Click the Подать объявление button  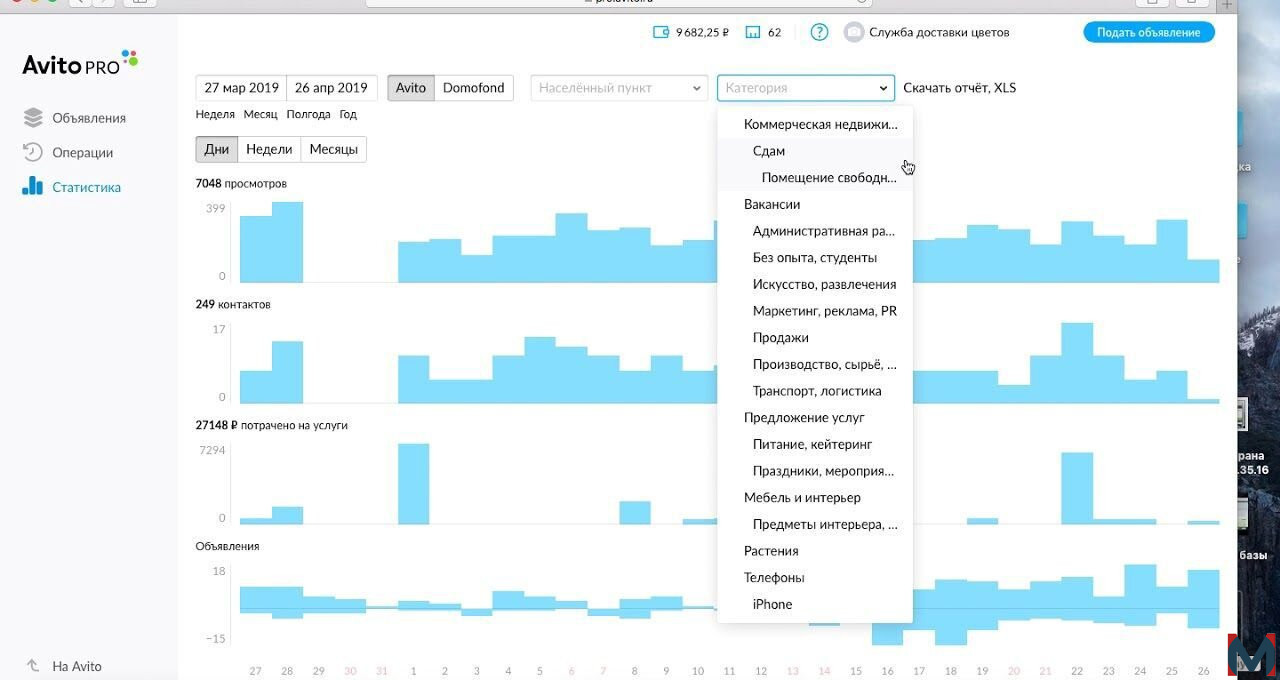[1148, 32]
